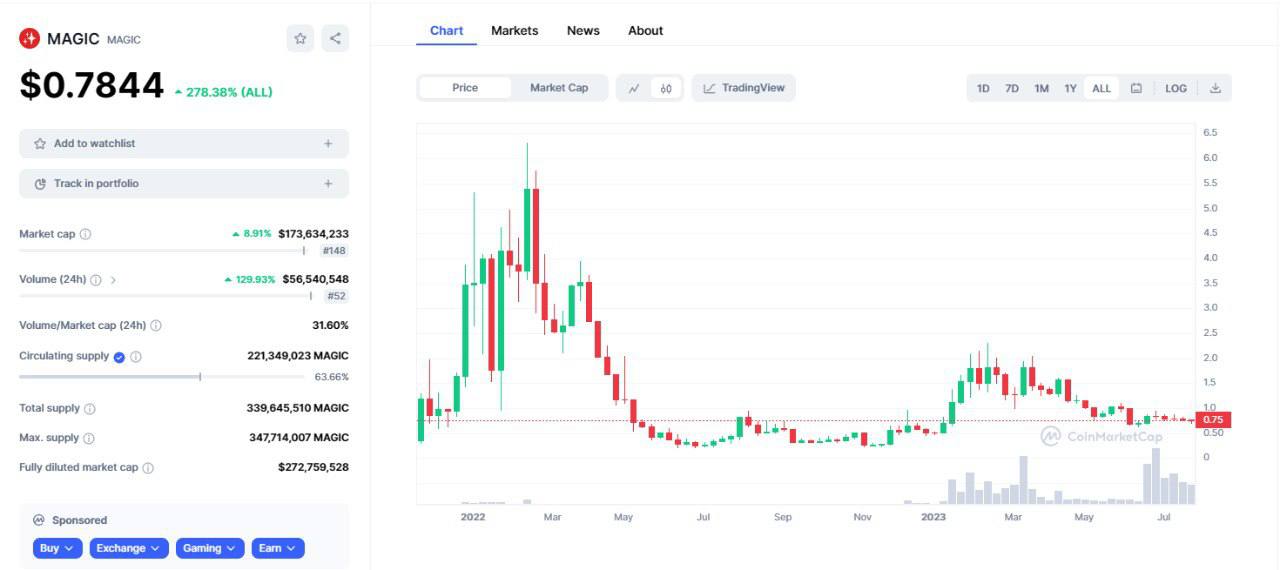Viewport: 1280px width, 570px height.
Task: Select the candlestick chart icon
Action: click(x=666, y=88)
